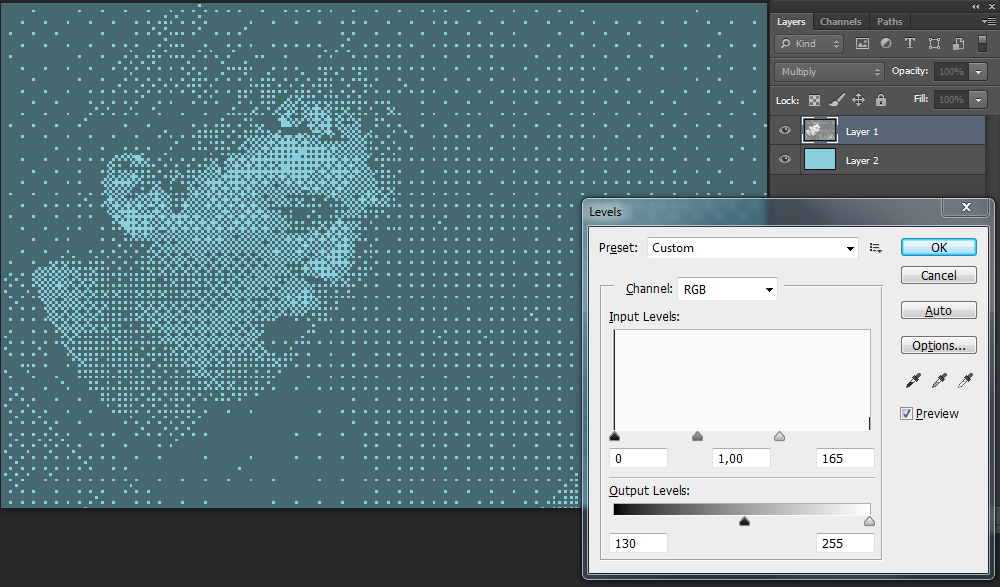Open the Opacity slider arrow
Viewport: 1000px width, 587px height.
click(x=978, y=71)
